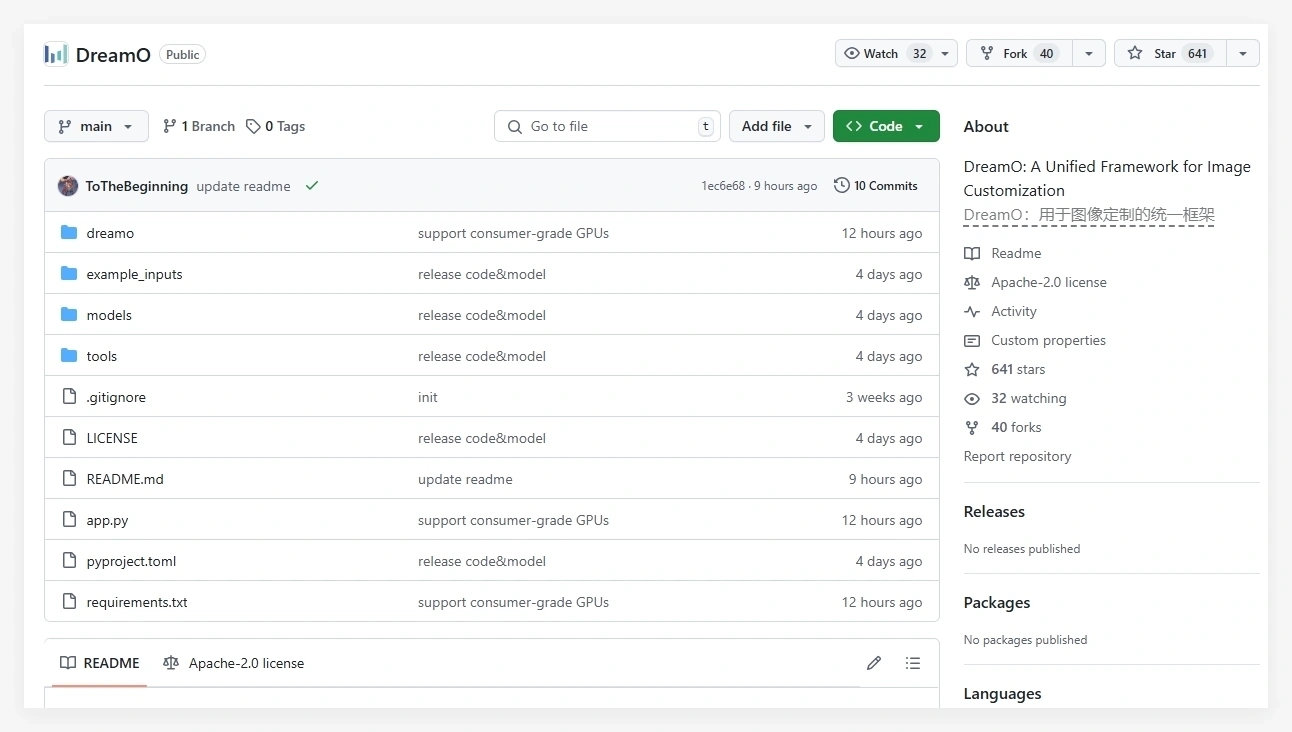Star the DreamO repository
The height and width of the screenshot is (732, 1292).
tap(1166, 54)
